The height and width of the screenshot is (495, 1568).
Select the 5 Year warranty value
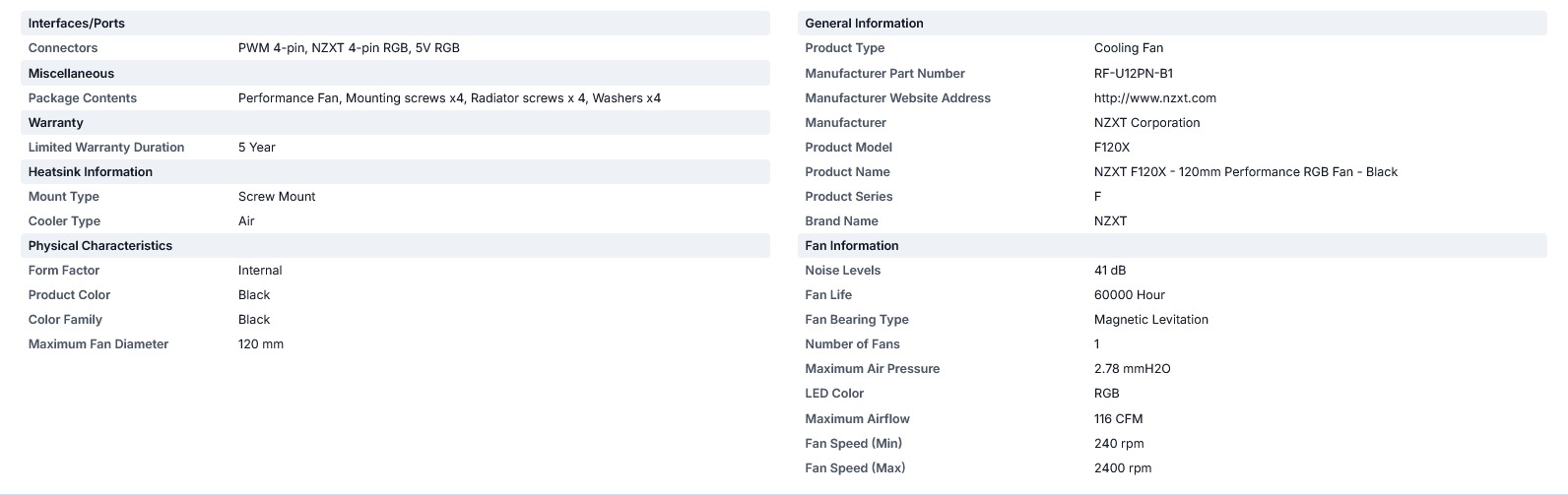pos(257,147)
